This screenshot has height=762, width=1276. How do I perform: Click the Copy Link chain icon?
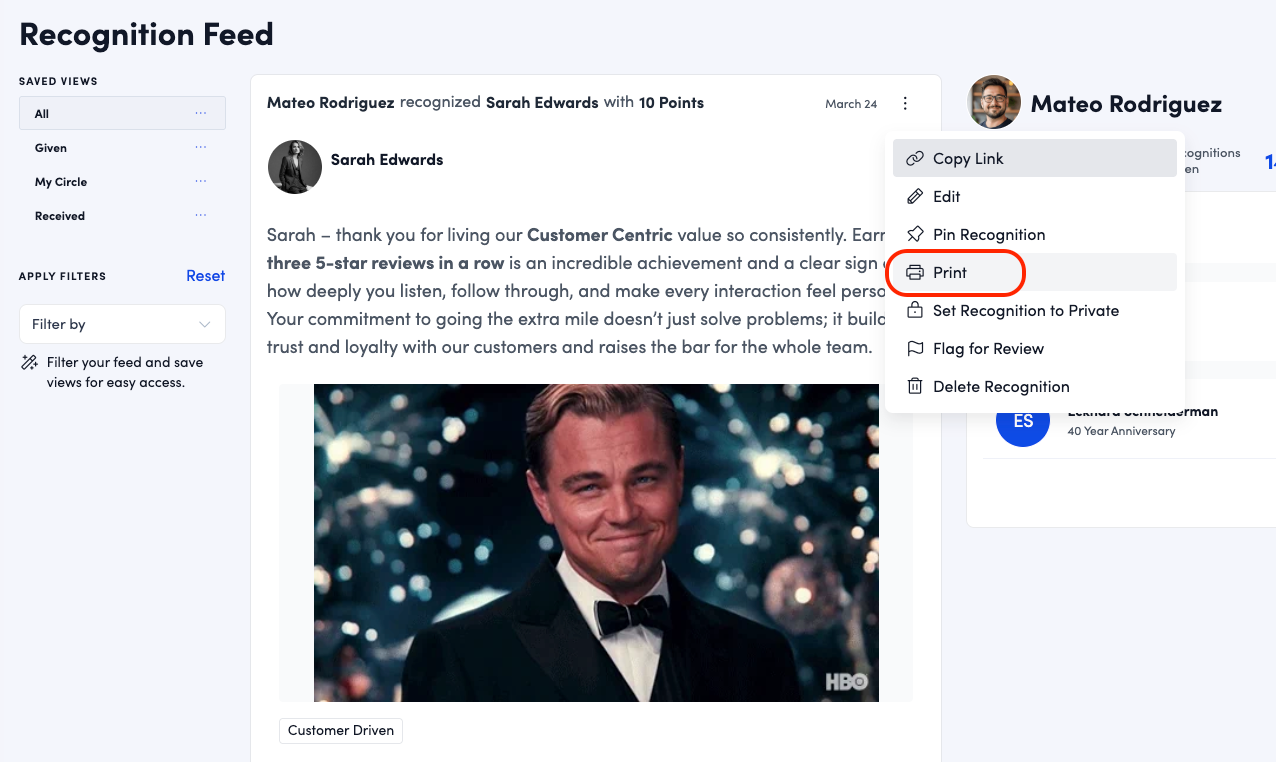coord(914,159)
